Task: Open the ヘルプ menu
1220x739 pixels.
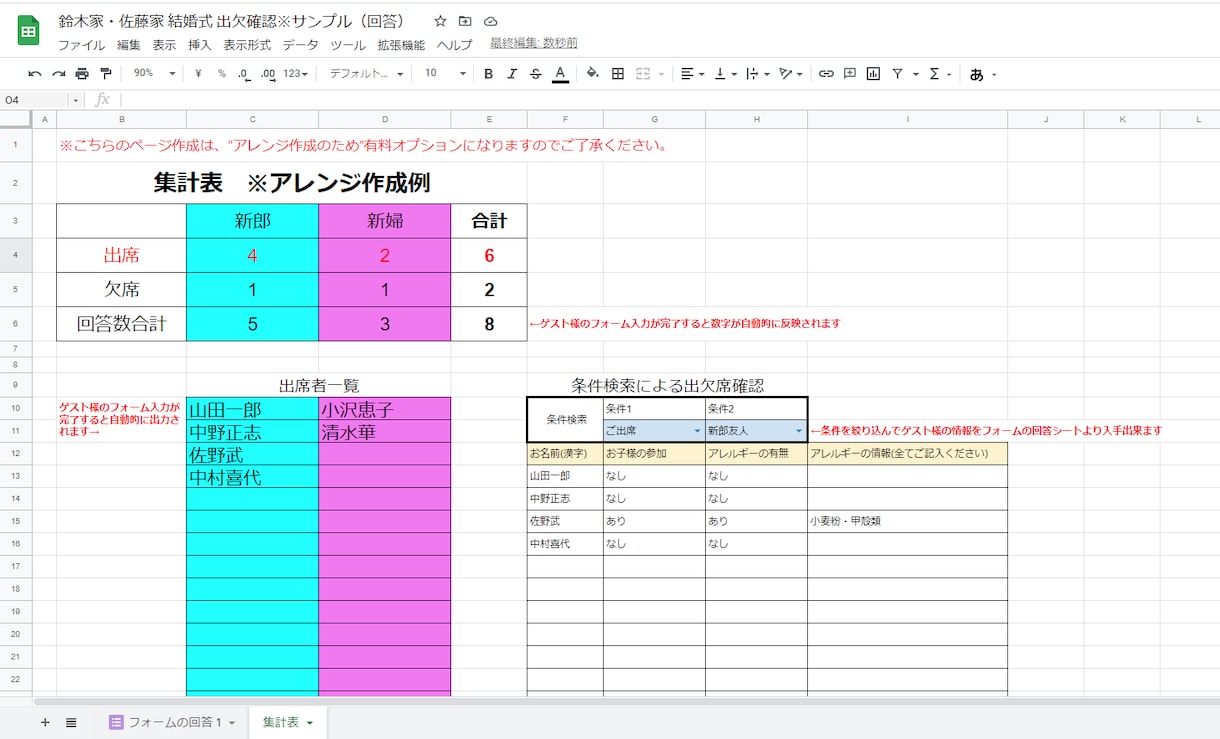Action: coord(454,45)
